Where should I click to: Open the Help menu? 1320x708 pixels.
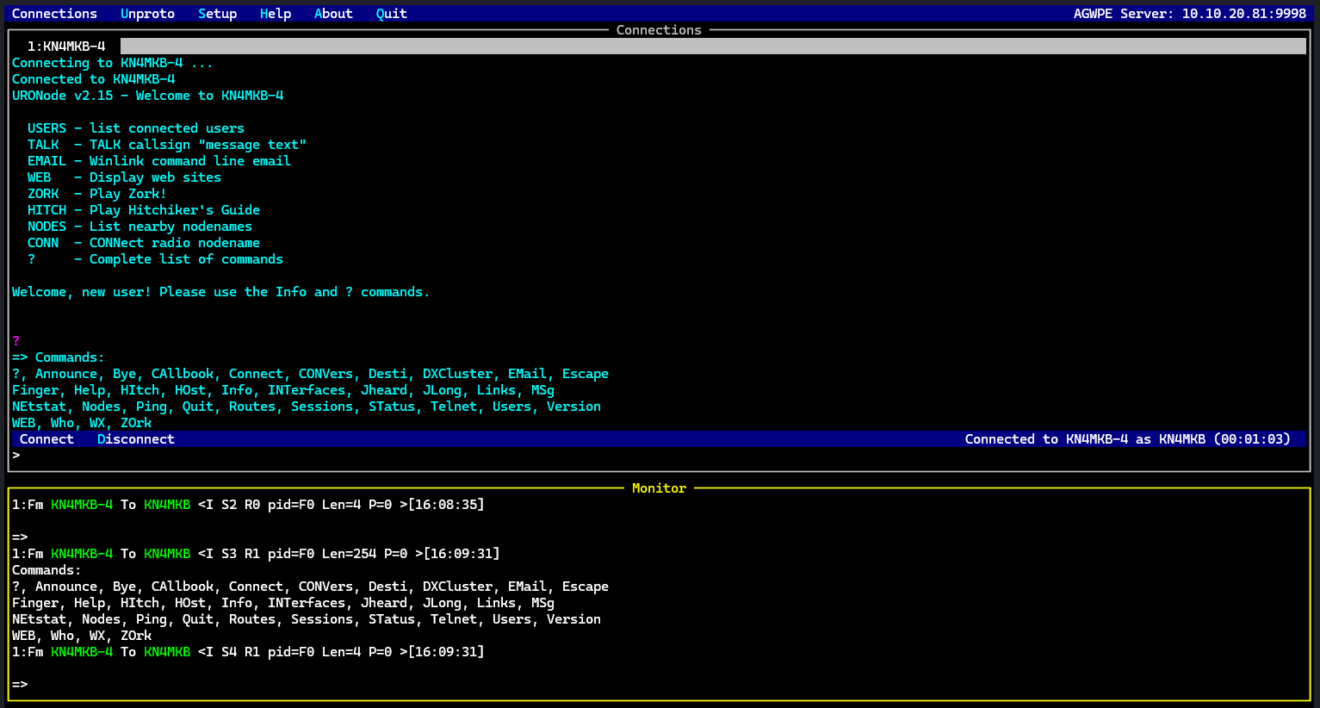point(275,13)
